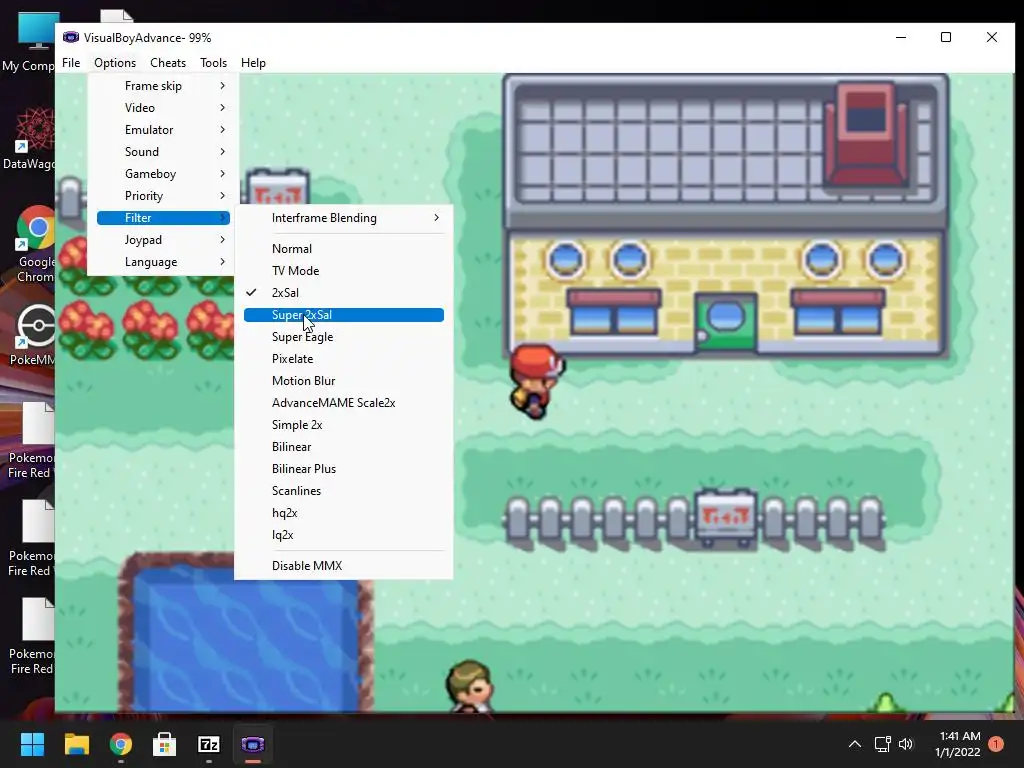Open Chrome from the taskbar

tap(121, 744)
